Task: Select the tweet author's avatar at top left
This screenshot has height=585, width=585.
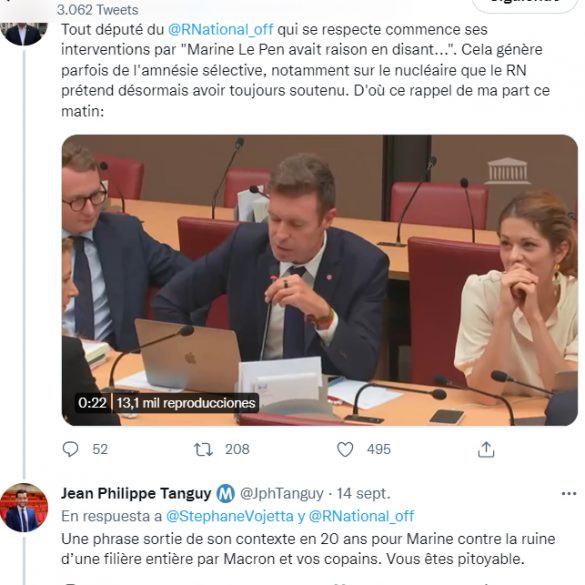Action: point(24,33)
